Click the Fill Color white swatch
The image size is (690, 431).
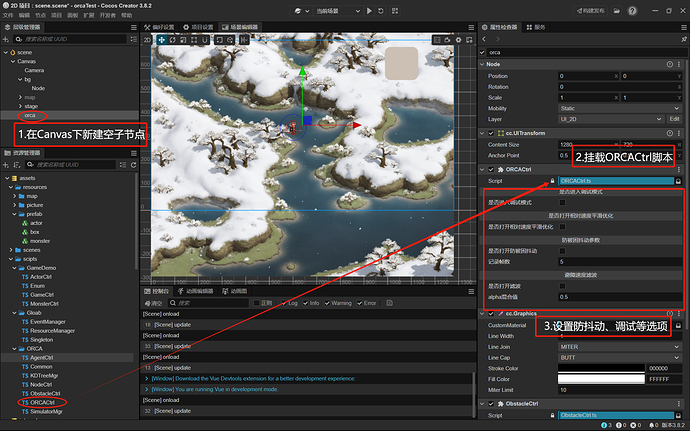point(601,379)
